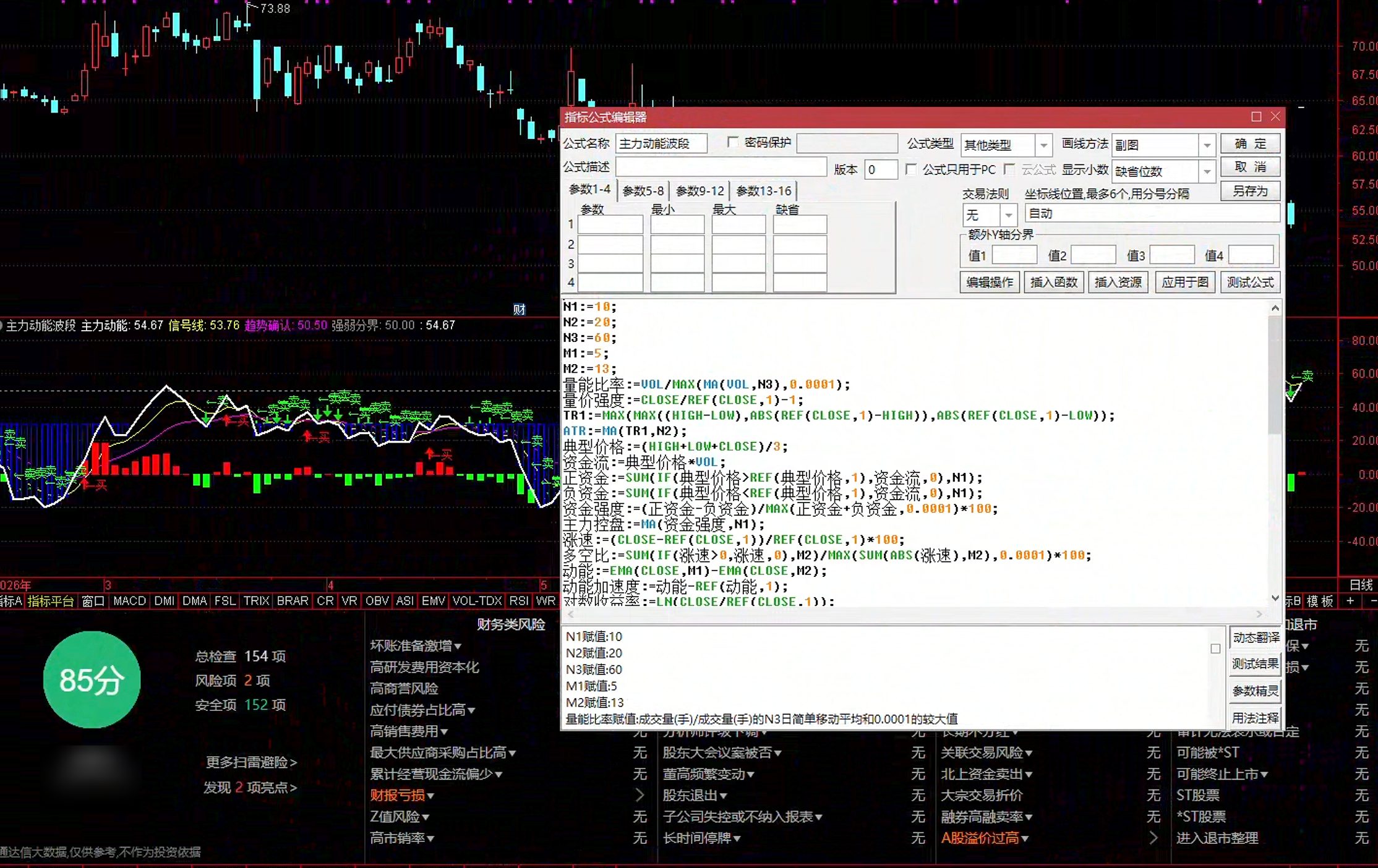Select TRIX indicator tab
Screen dimensions: 1378x868
click(256, 601)
